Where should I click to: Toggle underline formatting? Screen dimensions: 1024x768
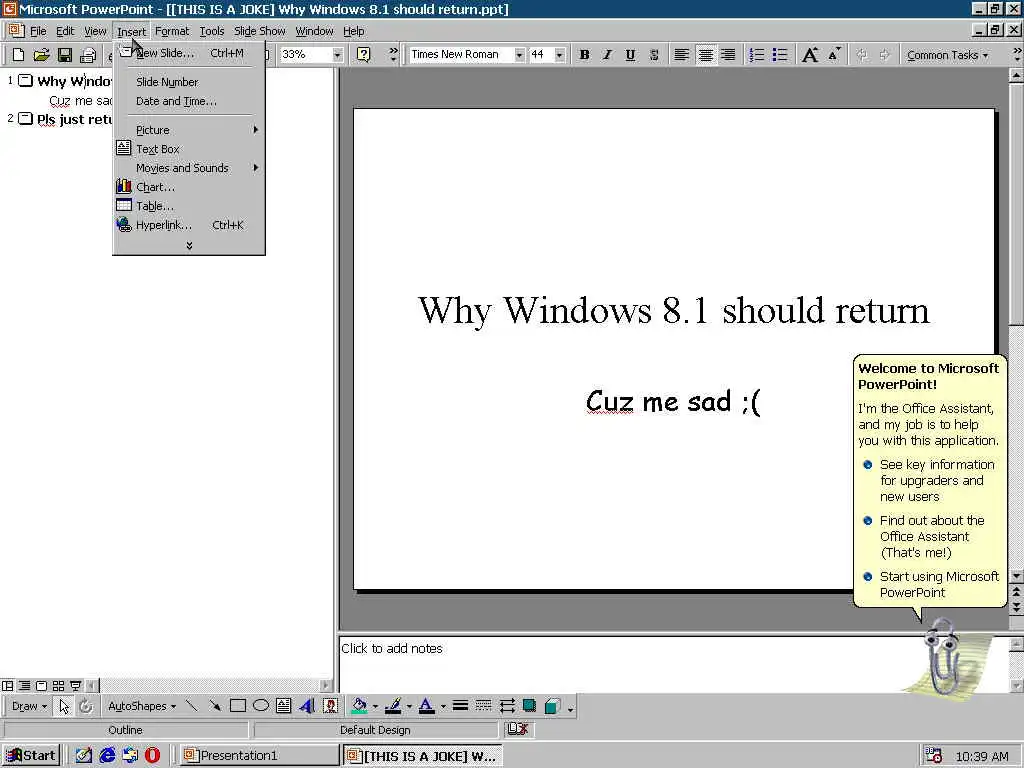pos(630,55)
